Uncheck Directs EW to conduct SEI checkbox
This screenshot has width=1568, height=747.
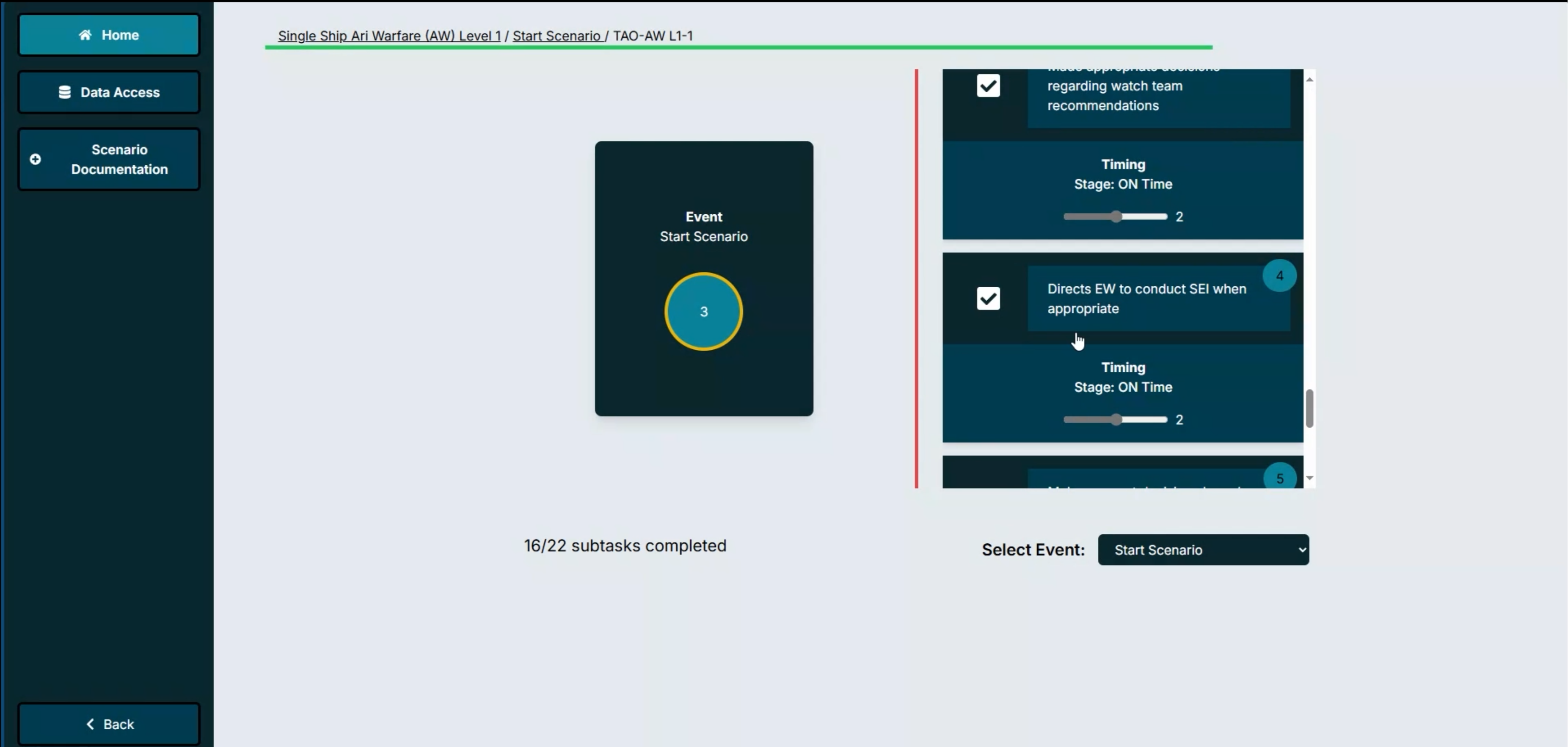(x=988, y=299)
